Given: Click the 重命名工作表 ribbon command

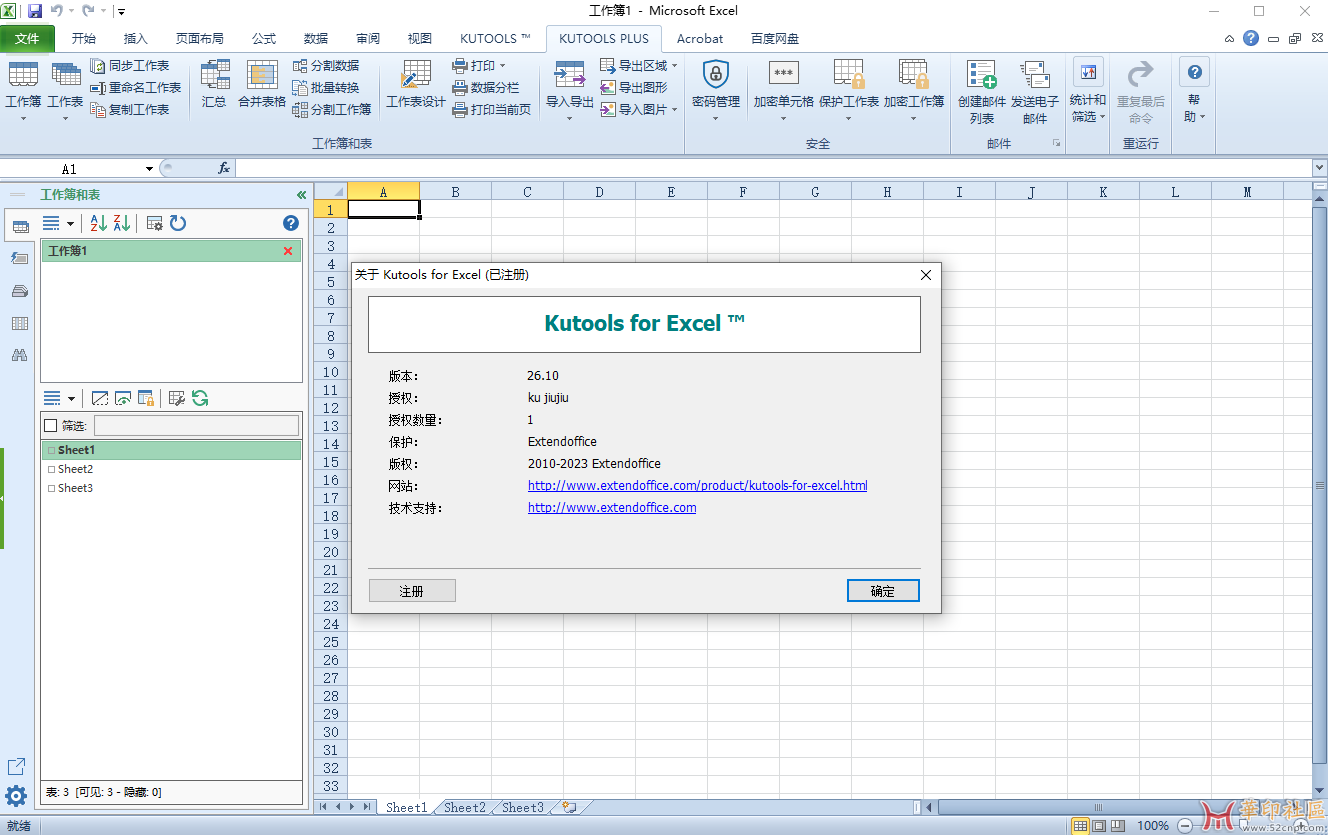Looking at the screenshot, I should tap(135, 88).
